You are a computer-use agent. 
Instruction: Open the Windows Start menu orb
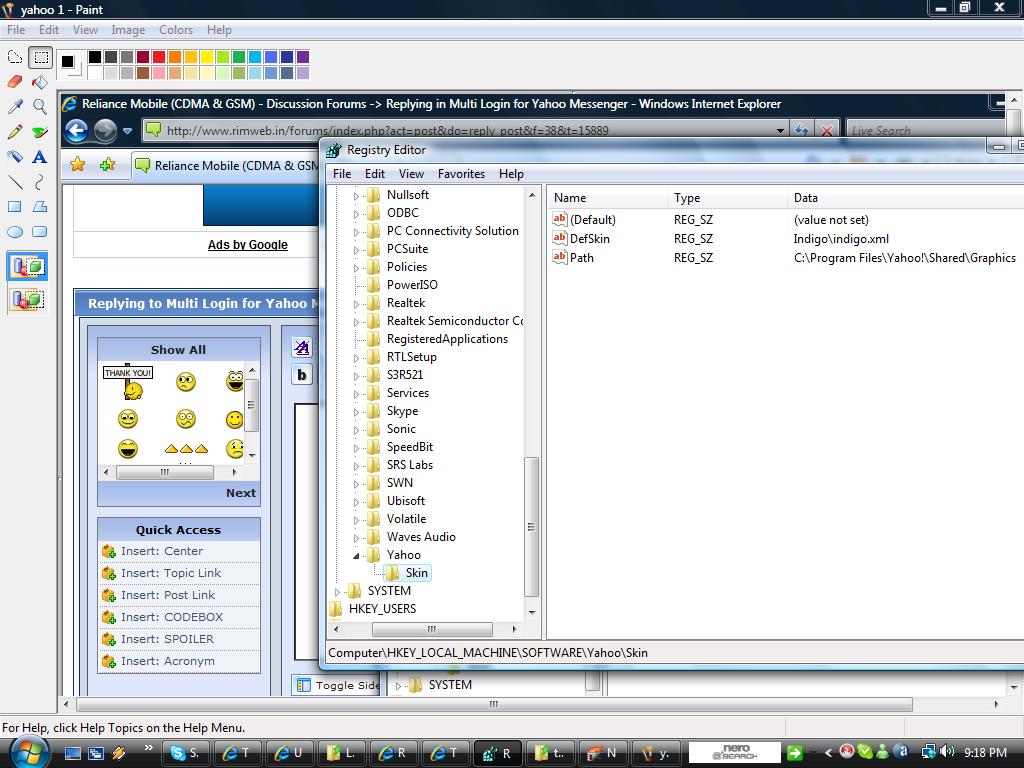tap(28, 752)
